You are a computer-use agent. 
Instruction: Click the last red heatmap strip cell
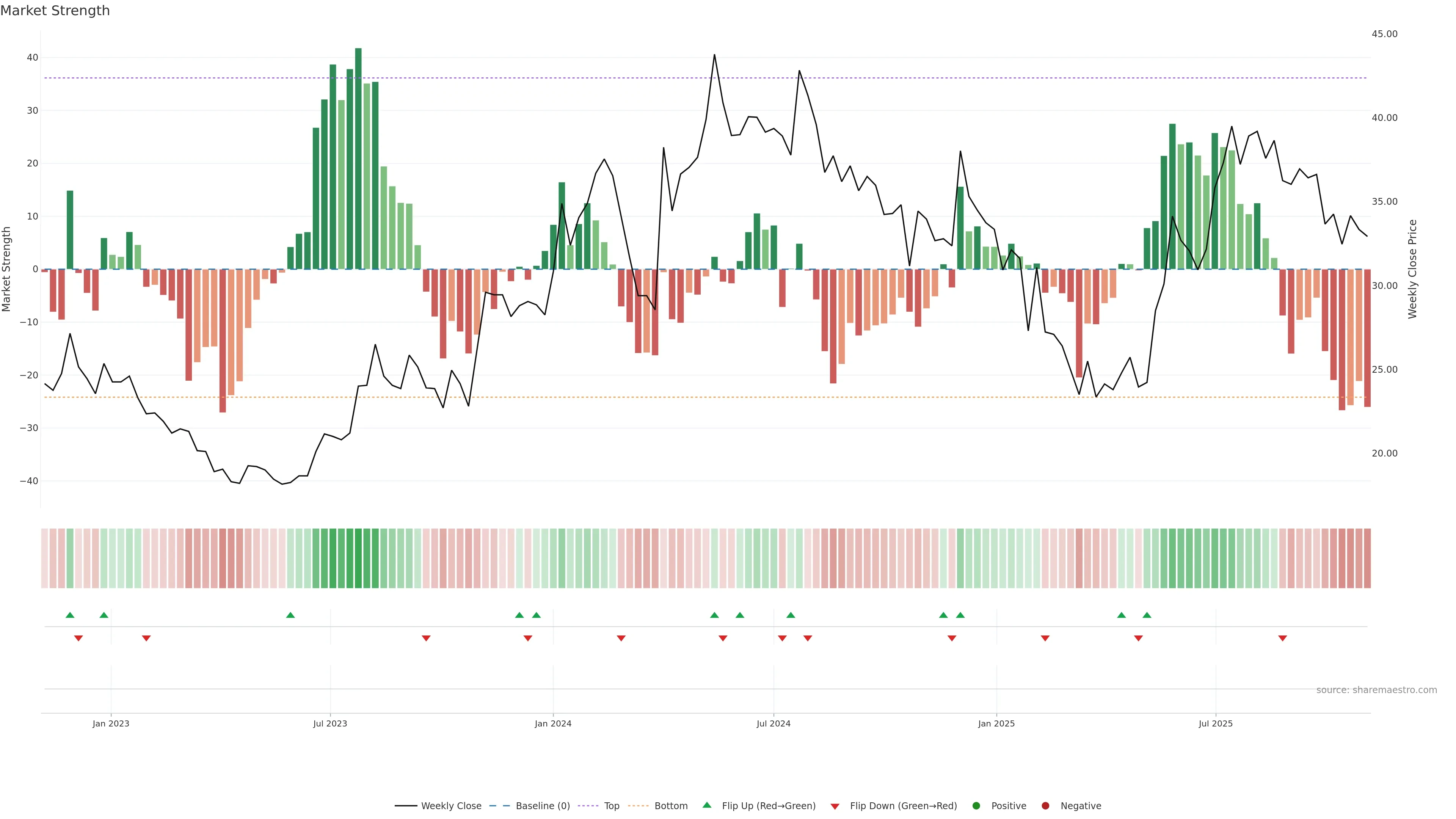[1367, 558]
